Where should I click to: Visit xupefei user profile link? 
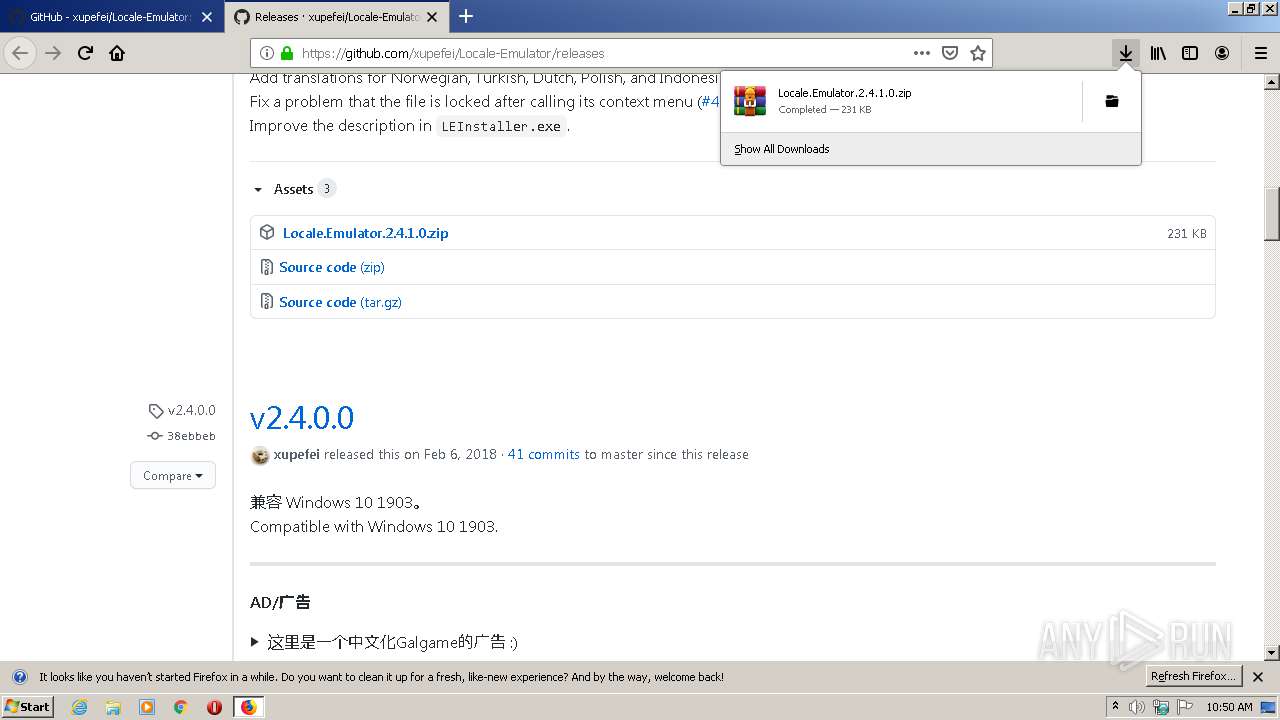tap(296, 454)
